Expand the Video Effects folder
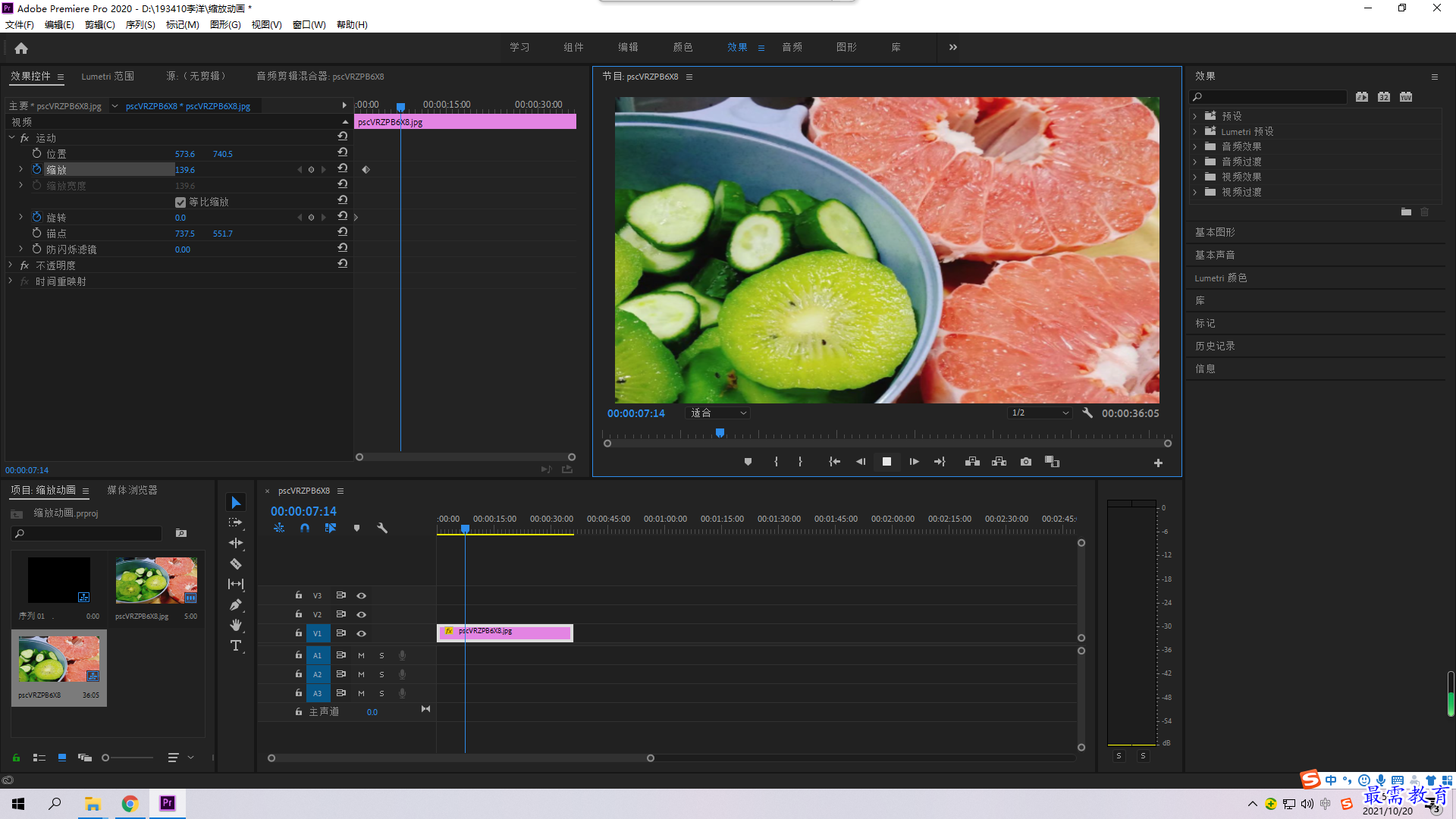 (1195, 177)
